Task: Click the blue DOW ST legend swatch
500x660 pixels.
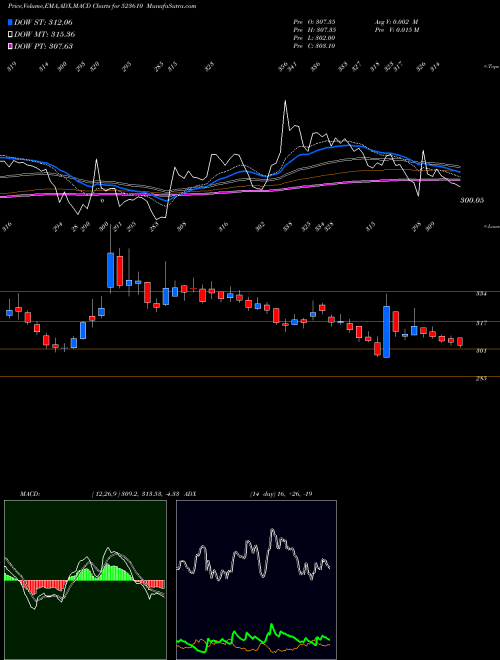Action: [11, 22]
